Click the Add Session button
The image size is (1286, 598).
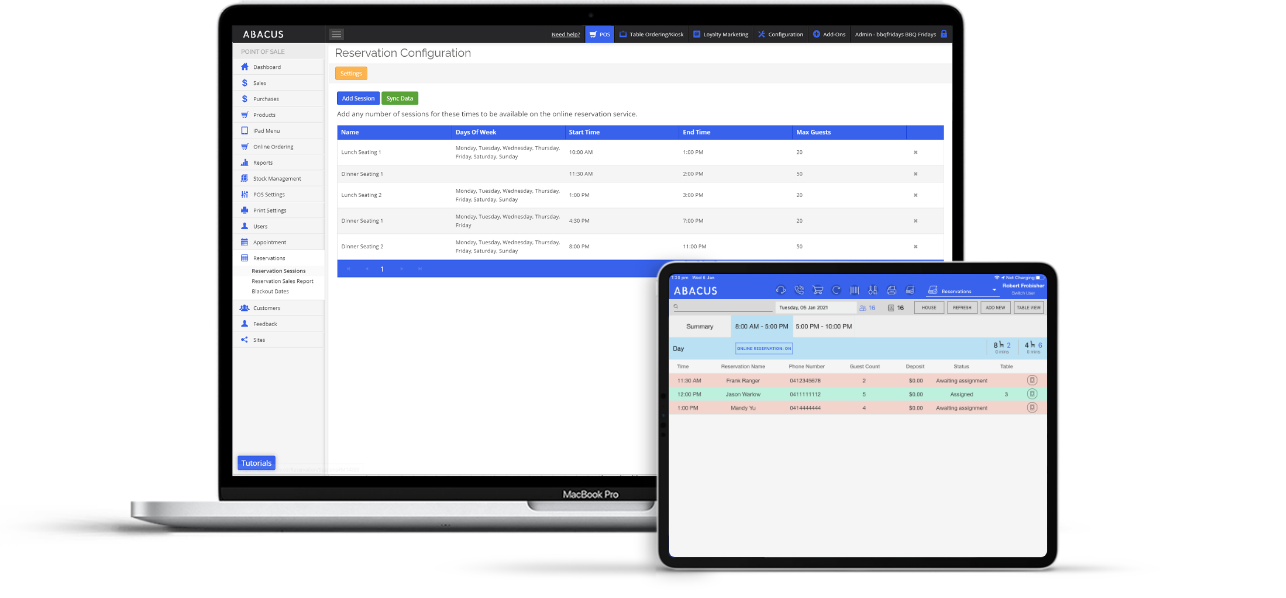(358, 98)
